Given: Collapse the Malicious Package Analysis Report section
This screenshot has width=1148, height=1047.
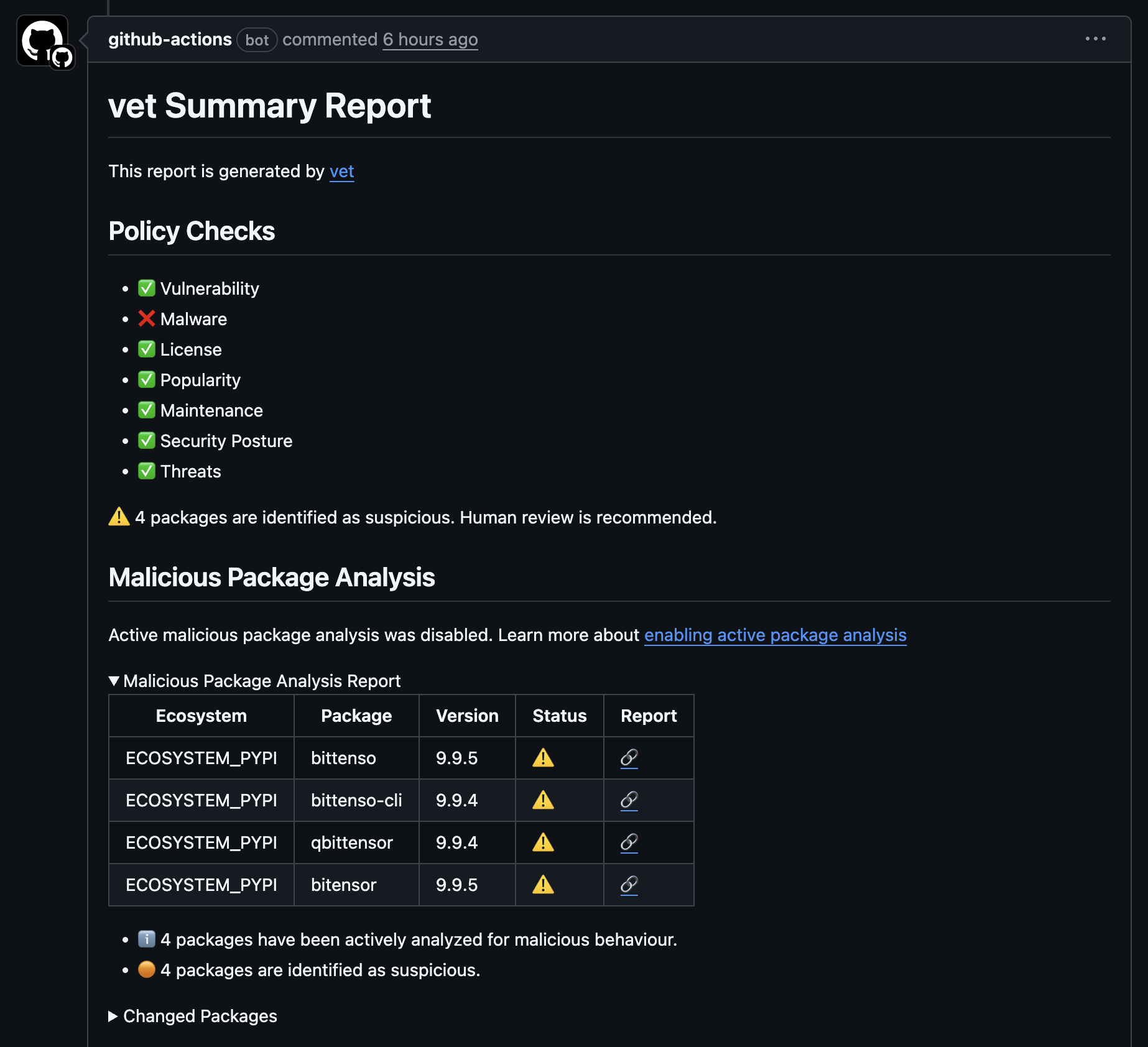Looking at the screenshot, I should pyautogui.click(x=254, y=681).
